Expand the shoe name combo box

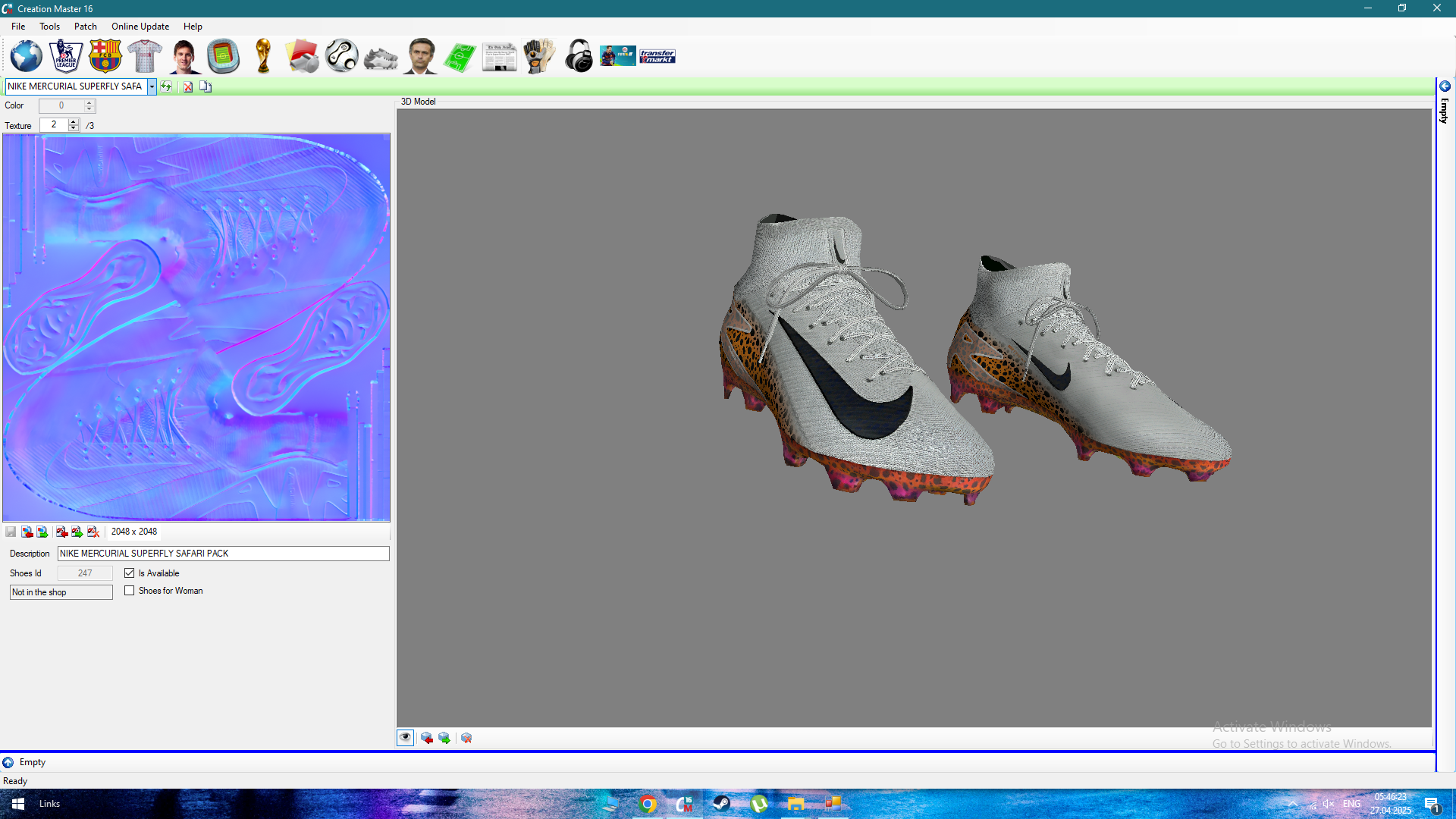point(152,86)
